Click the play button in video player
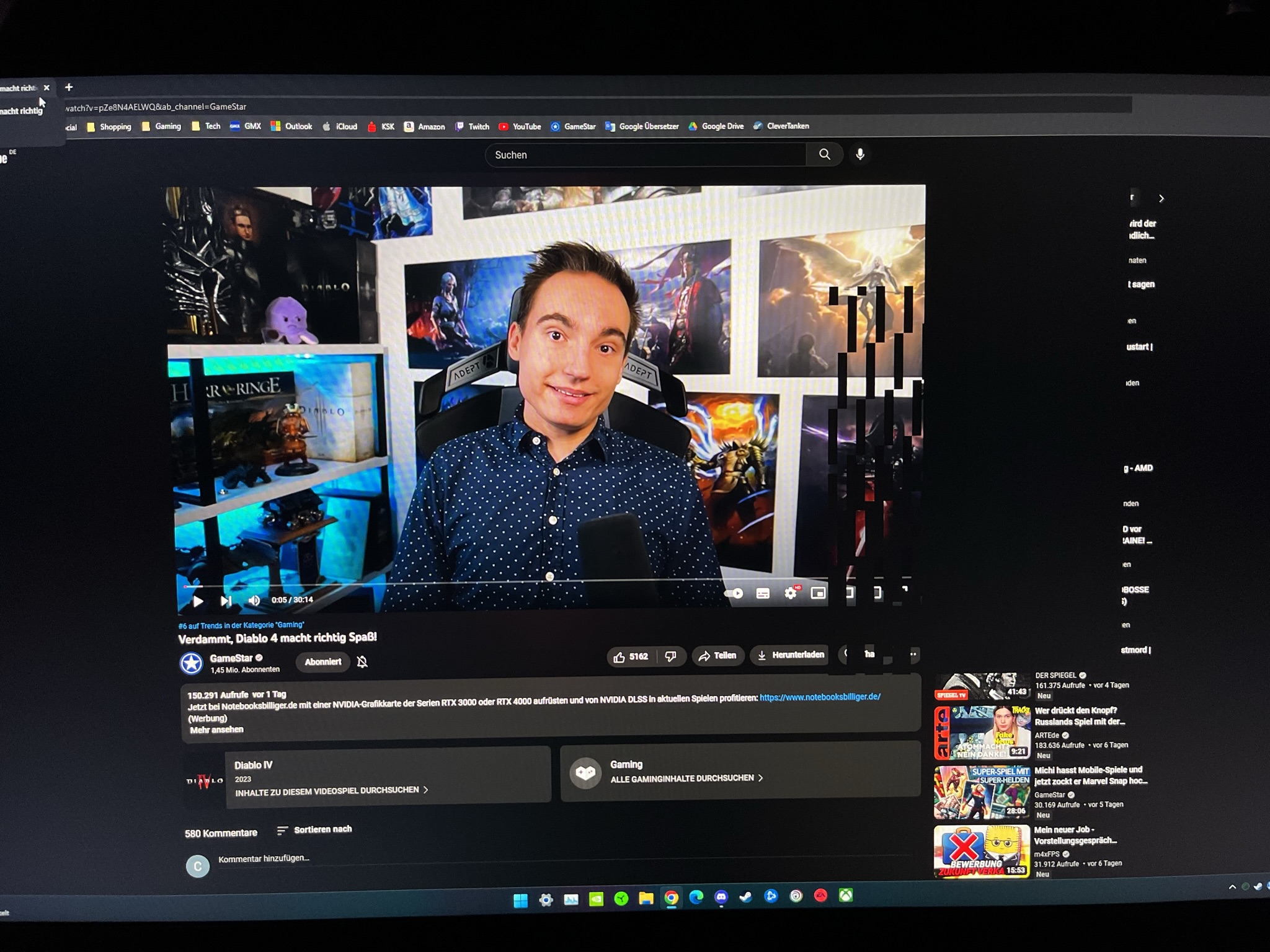The image size is (1270, 952). tap(198, 601)
